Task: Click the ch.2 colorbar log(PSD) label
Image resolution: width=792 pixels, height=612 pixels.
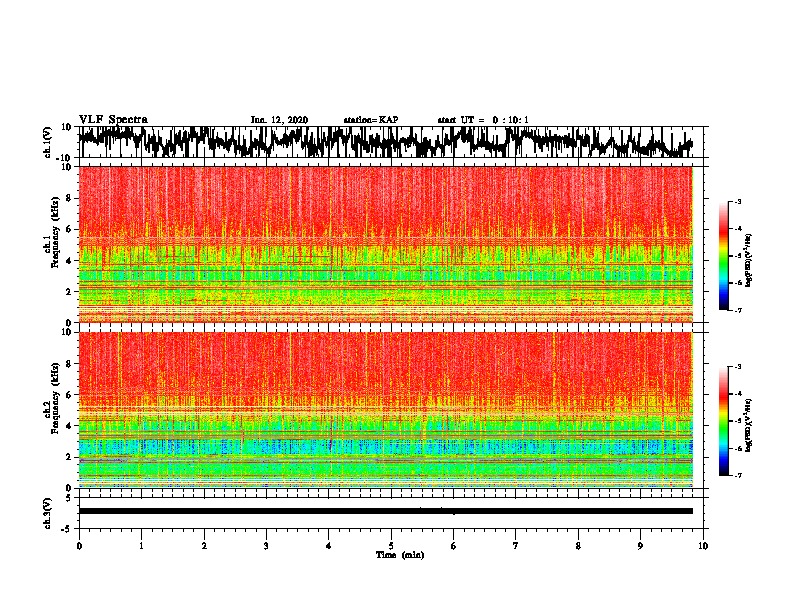Action: [749, 425]
